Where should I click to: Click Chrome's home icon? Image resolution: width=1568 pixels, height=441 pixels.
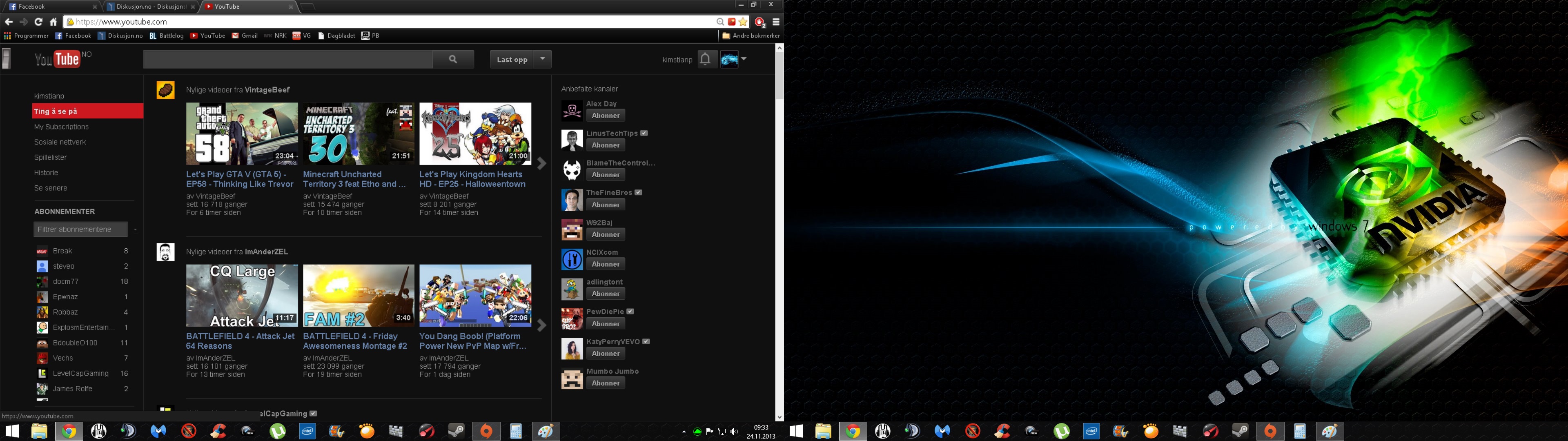[53, 22]
